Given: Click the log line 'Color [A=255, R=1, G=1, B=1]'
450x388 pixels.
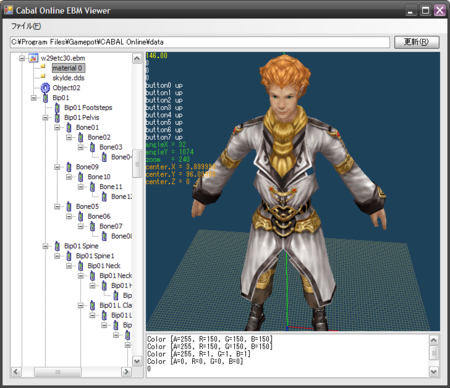Looking at the screenshot, I should (199, 354).
